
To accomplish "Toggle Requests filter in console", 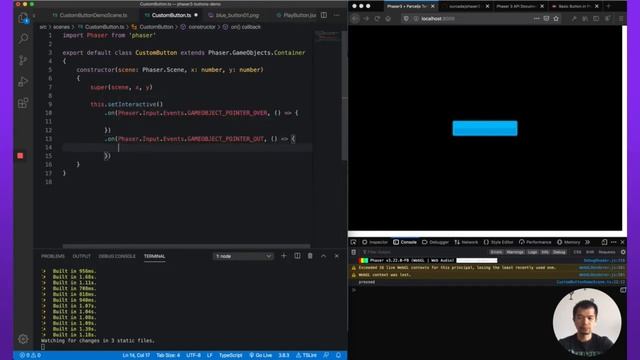I will click(607, 252).
